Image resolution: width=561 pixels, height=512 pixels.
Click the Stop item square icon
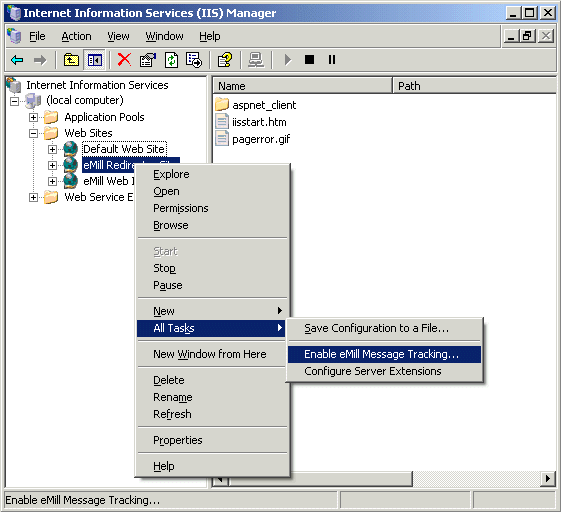click(309, 59)
